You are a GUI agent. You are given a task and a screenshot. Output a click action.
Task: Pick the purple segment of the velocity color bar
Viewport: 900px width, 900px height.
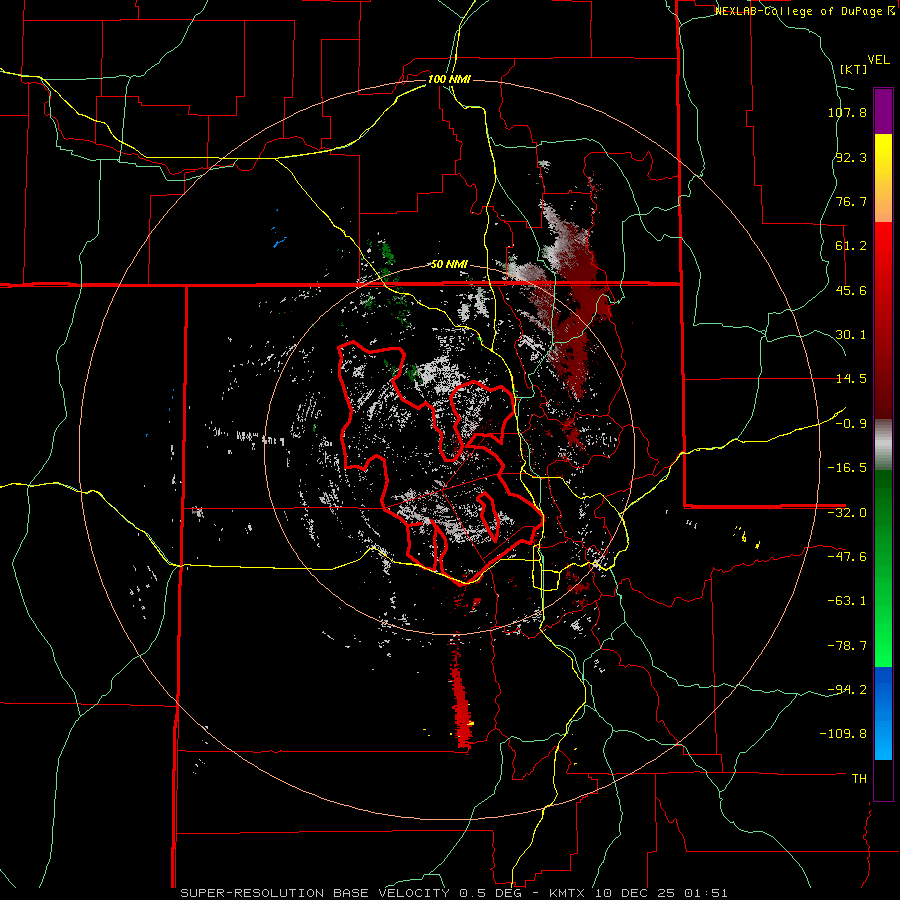[x=883, y=111]
